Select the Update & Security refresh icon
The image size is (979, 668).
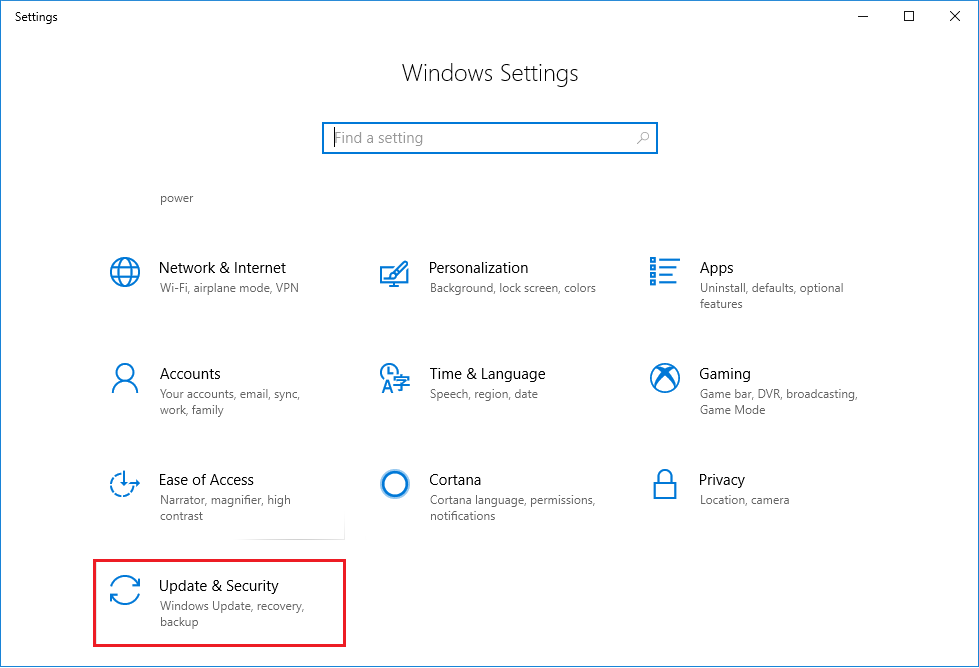124,590
